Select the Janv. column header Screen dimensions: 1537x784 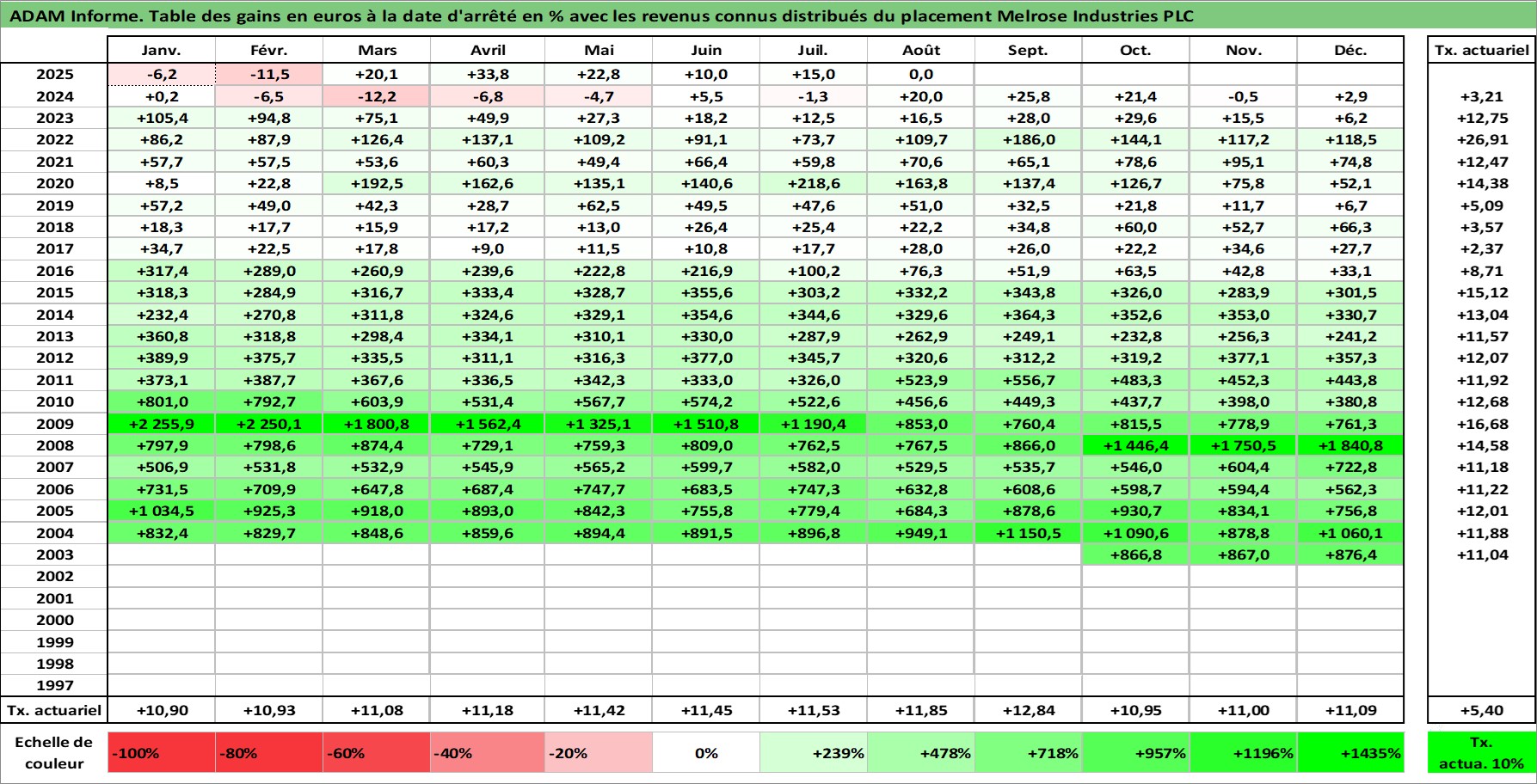click(162, 50)
